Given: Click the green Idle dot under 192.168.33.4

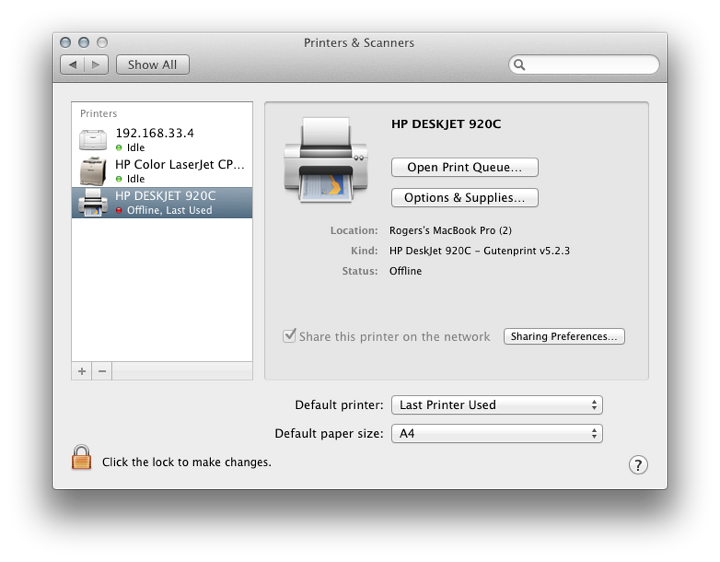Looking at the screenshot, I should click(x=119, y=148).
